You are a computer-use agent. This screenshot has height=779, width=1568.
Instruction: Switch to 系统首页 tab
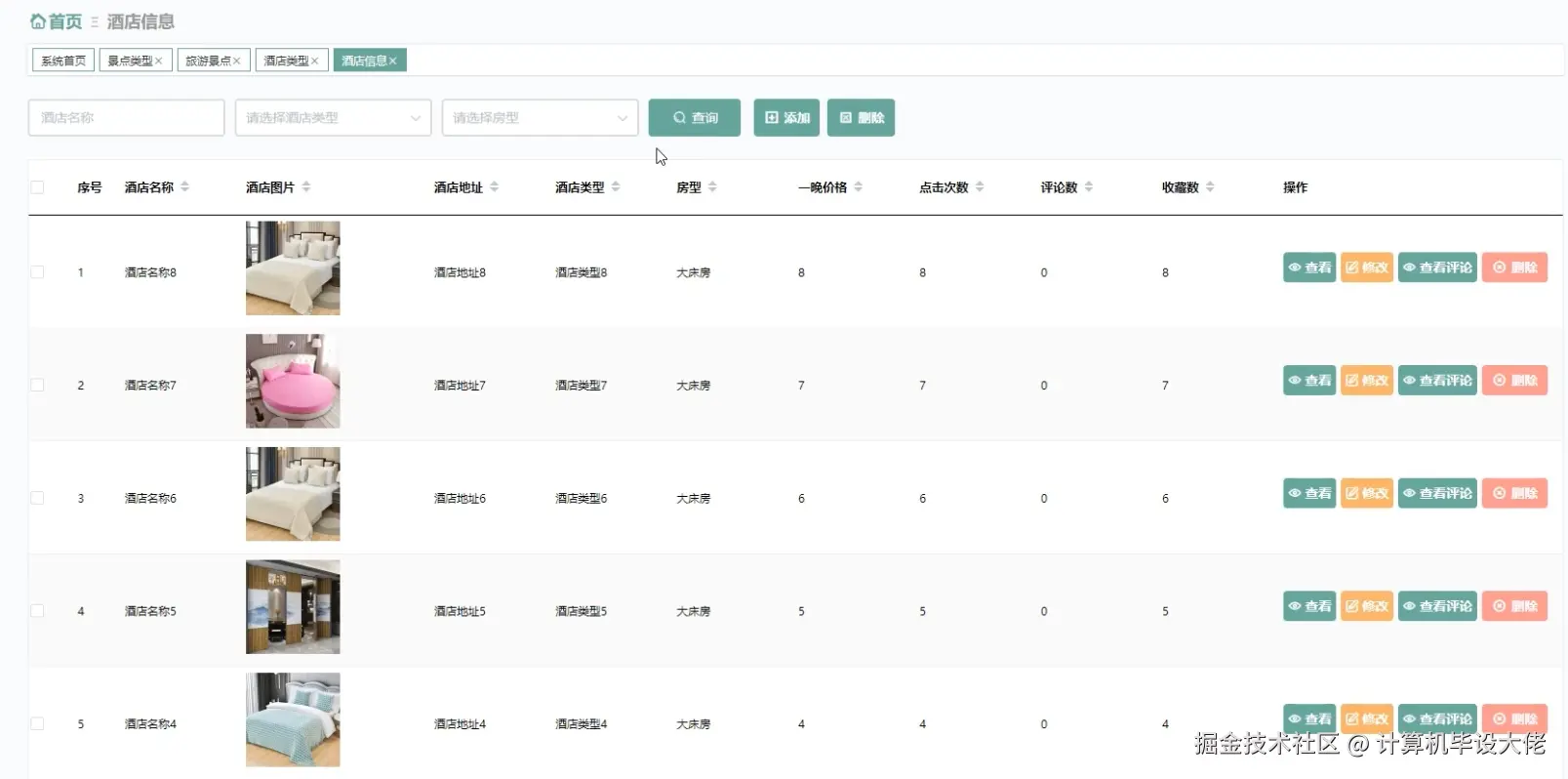[x=63, y=61]
